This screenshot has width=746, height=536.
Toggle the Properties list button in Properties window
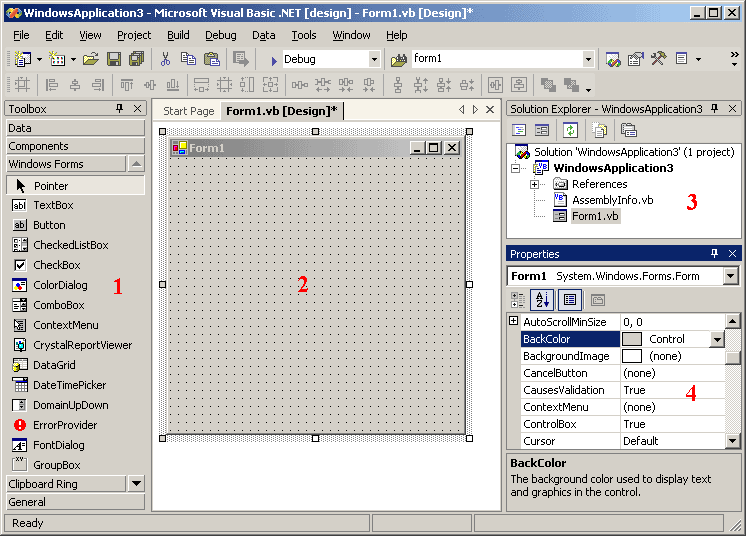tap(569, 300)
